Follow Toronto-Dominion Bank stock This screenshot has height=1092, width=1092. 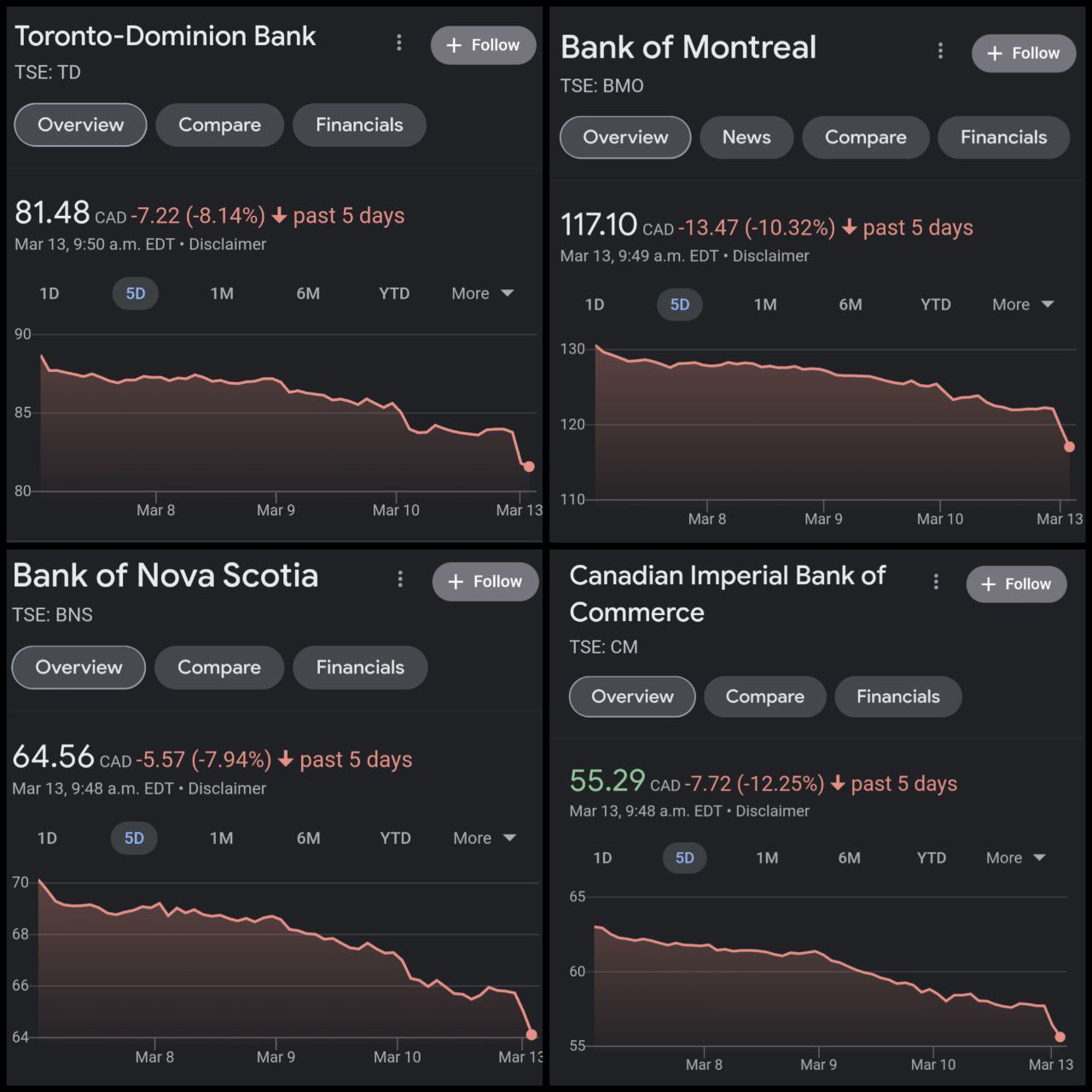pyautogui.click(x=483, y=45)
